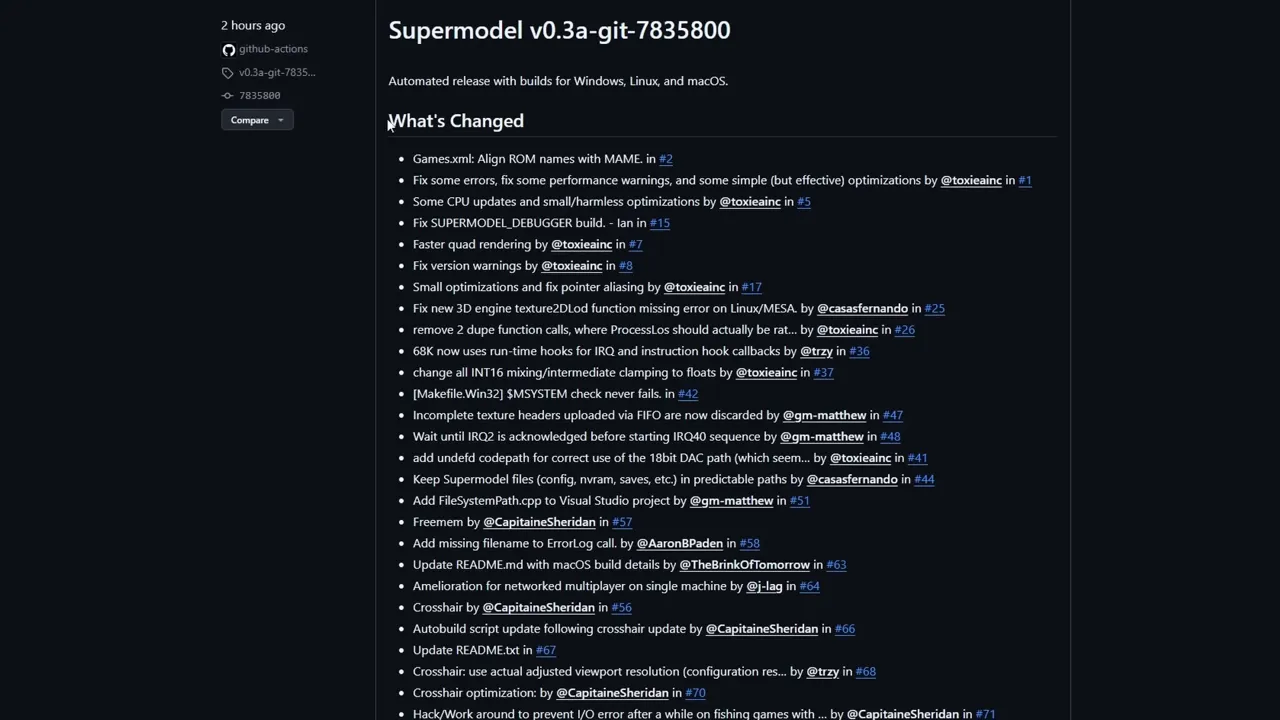Open pull request #68 about viewport resolution

[865, 671]
